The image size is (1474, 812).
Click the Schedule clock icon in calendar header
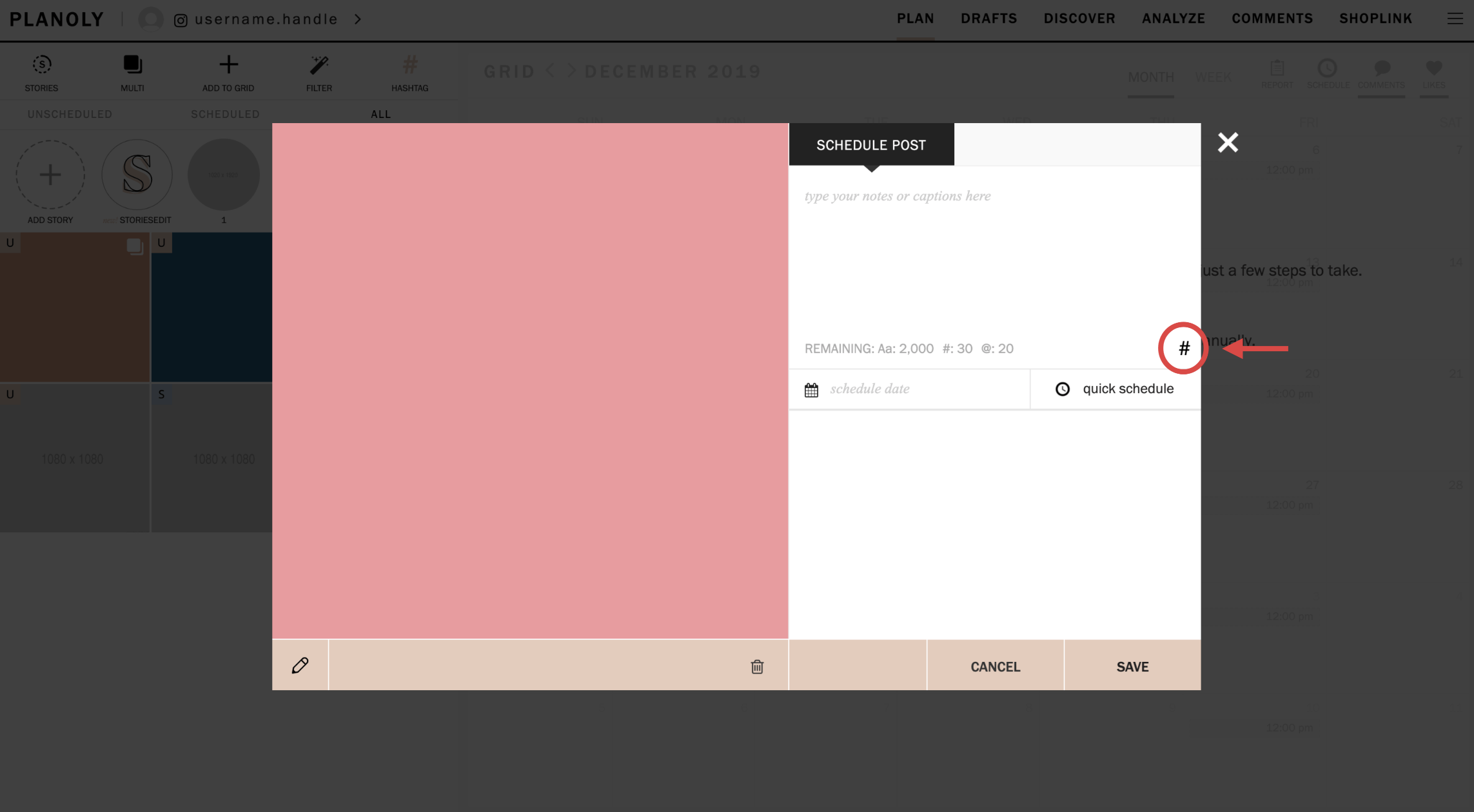(1327, 68)
